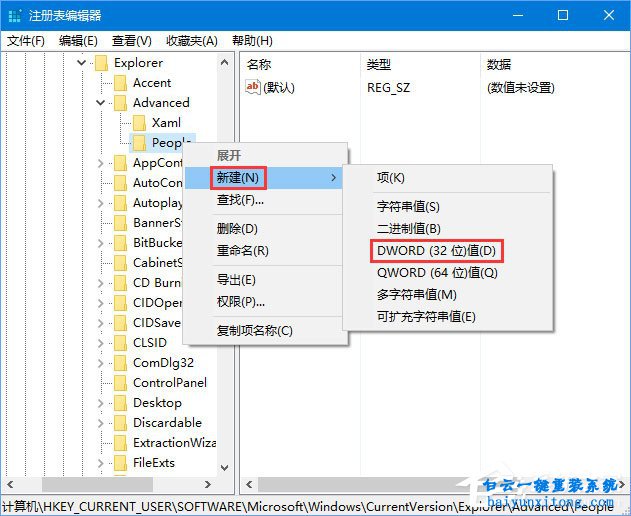Select the Desktop key label
The height and width of the screenshot is (516, 631).
click(157, 403)
